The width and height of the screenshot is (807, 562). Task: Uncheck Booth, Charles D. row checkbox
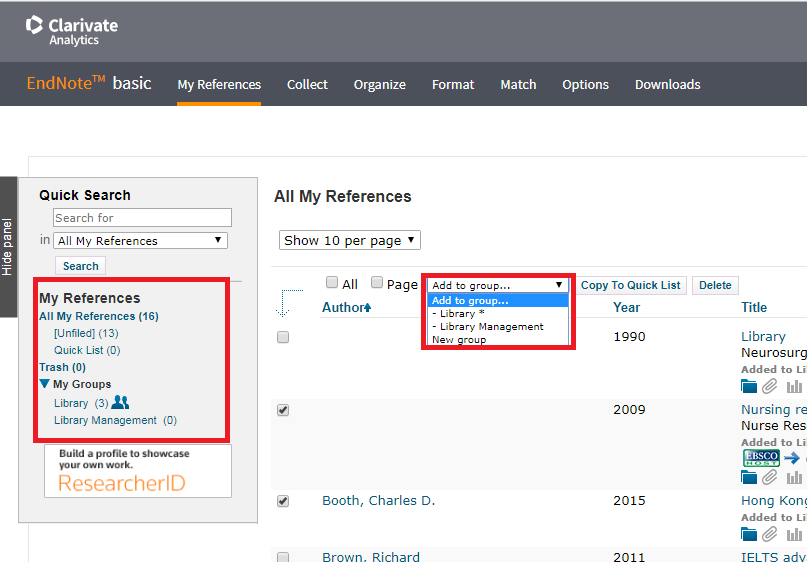pyautogui.click(x=283, y=501)
